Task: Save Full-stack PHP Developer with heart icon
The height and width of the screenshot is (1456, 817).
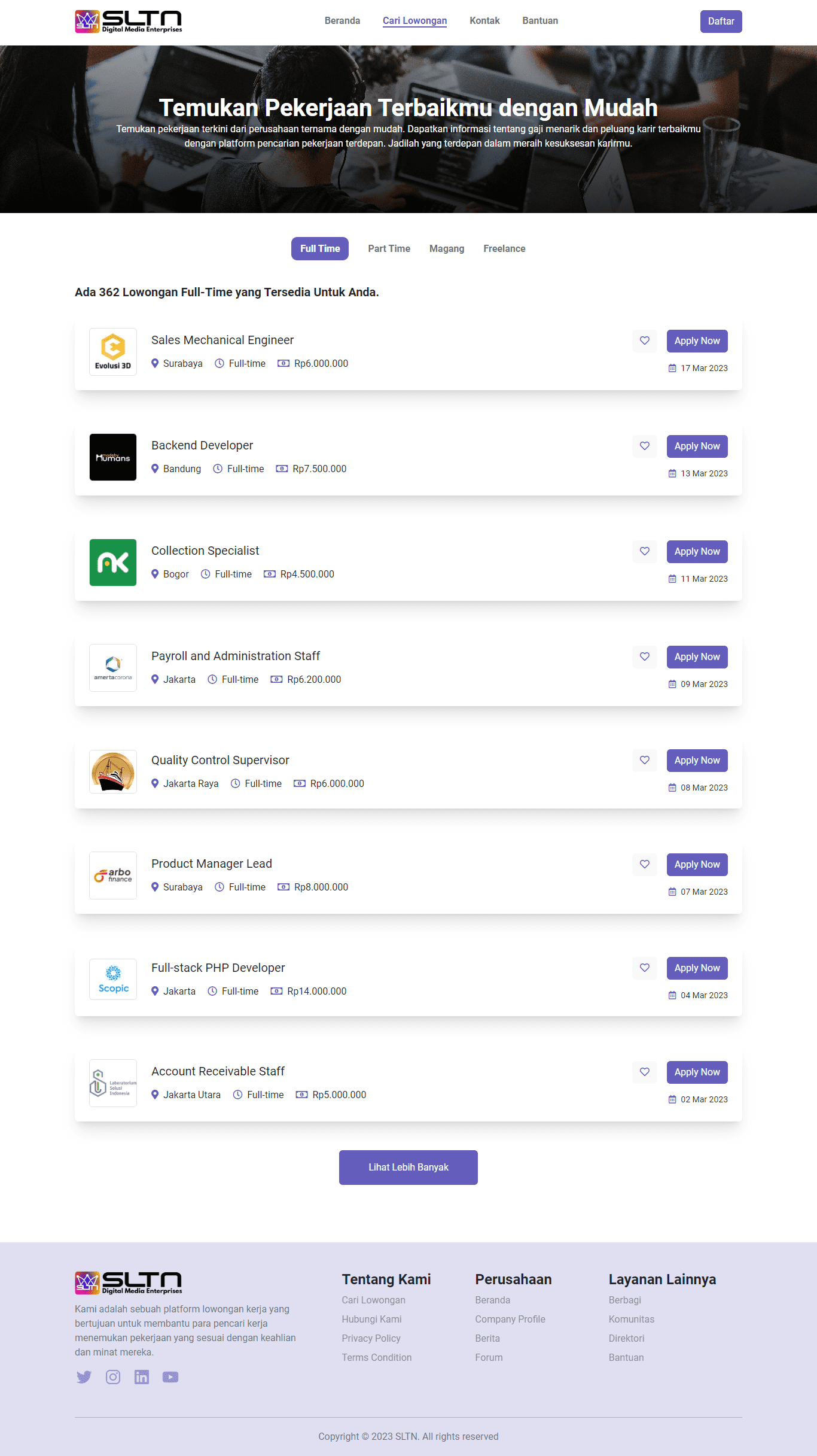Action: tap(645, 968)
